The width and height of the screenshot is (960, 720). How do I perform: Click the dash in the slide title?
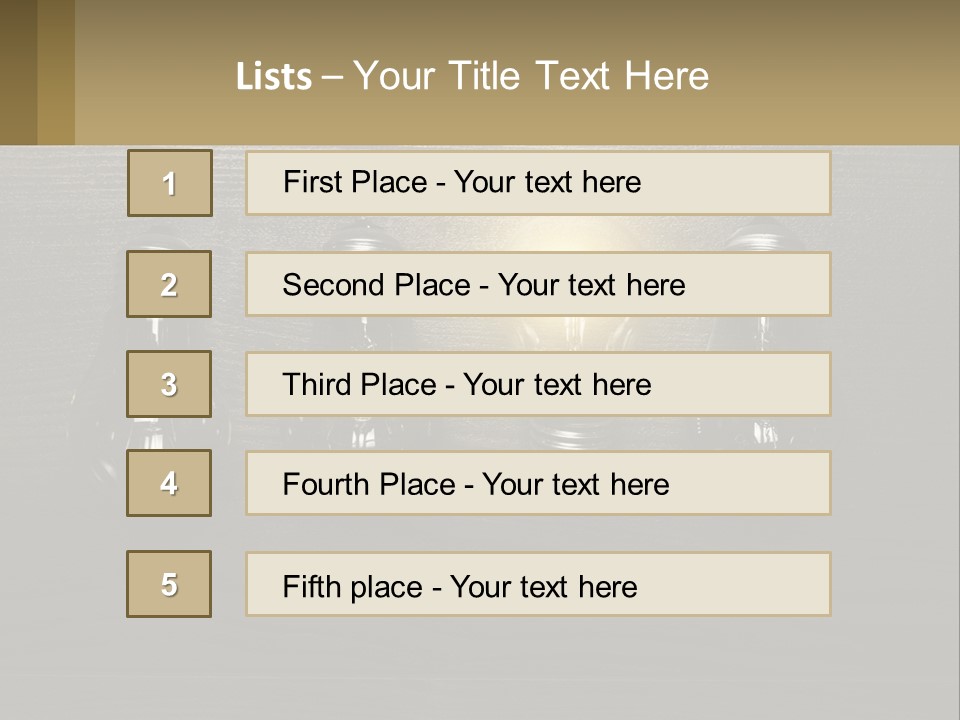pos(332,77)
